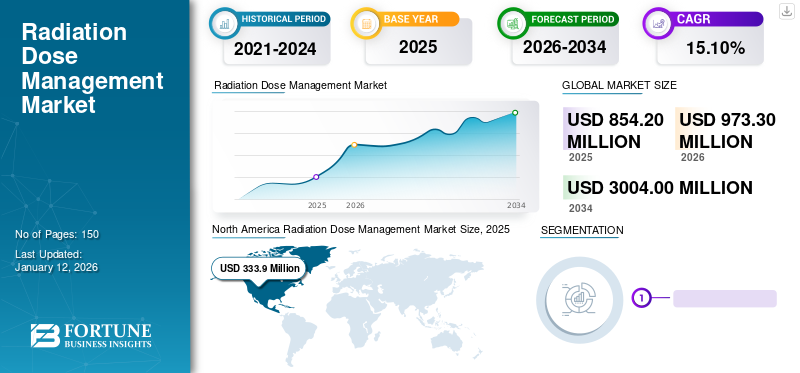800x373 pixels.
Task: Click the USD 333.9 Million callout
Action: click(260, 268)
